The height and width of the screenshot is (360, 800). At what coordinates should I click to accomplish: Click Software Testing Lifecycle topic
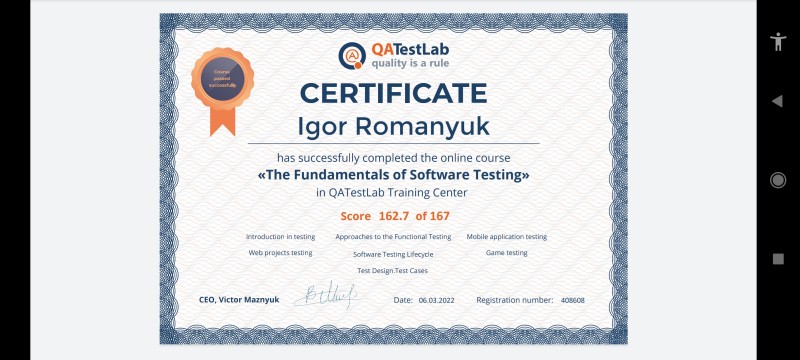pyautogui.click(x=393, y=254)
